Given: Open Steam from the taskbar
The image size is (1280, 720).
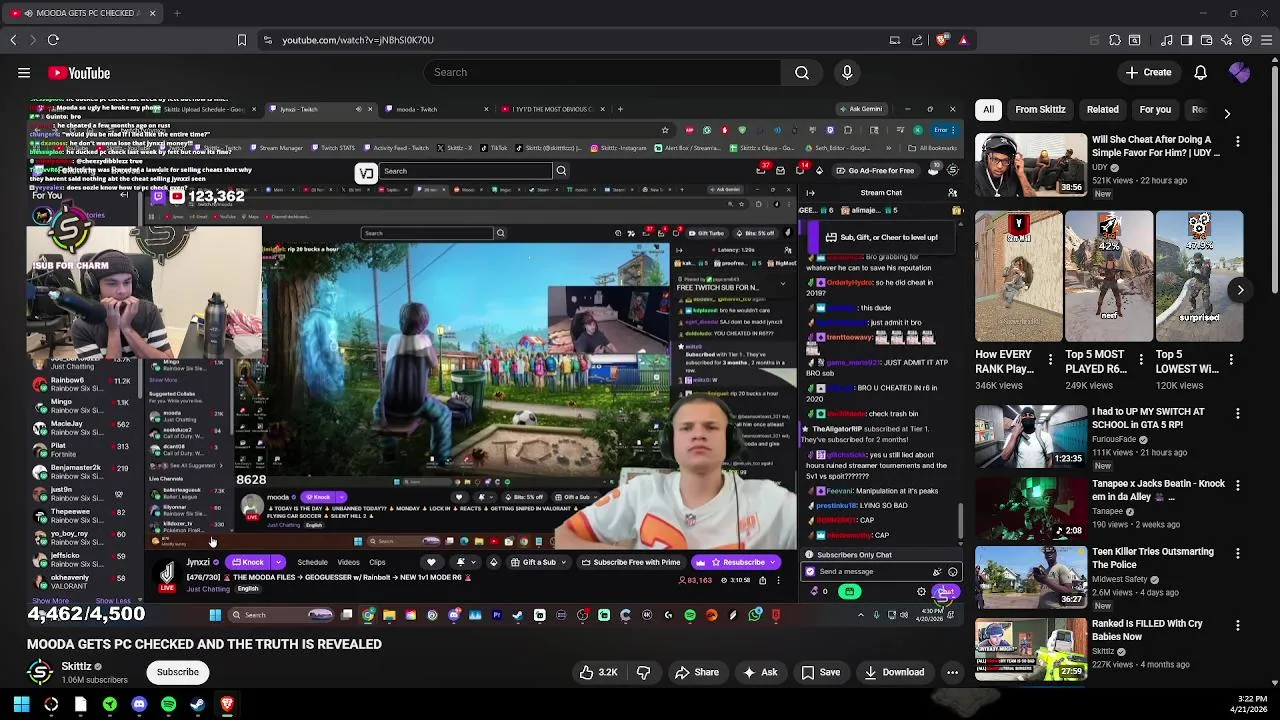Looking at the screenshot, I should (198, 705).
